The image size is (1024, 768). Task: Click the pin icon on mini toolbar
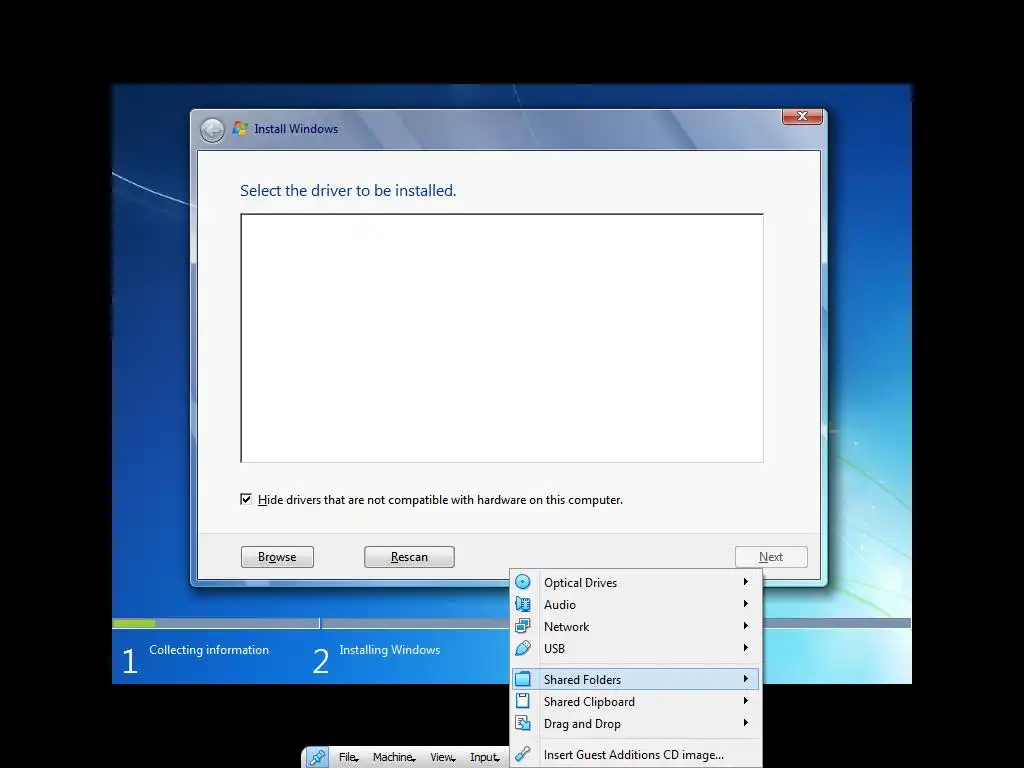pyautogui.click(x=317, y=758)
